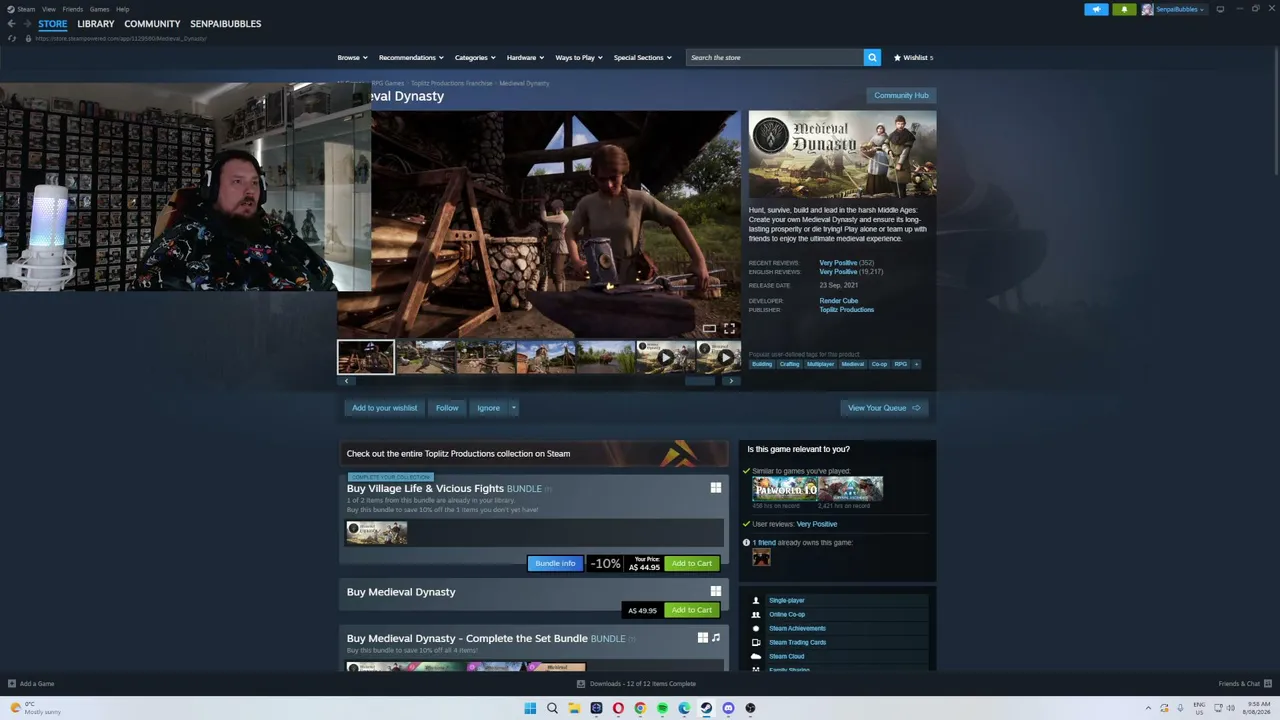Open Windows taskbar search
The height and width of the screenshot is (720, 1280).
[552, 708]
